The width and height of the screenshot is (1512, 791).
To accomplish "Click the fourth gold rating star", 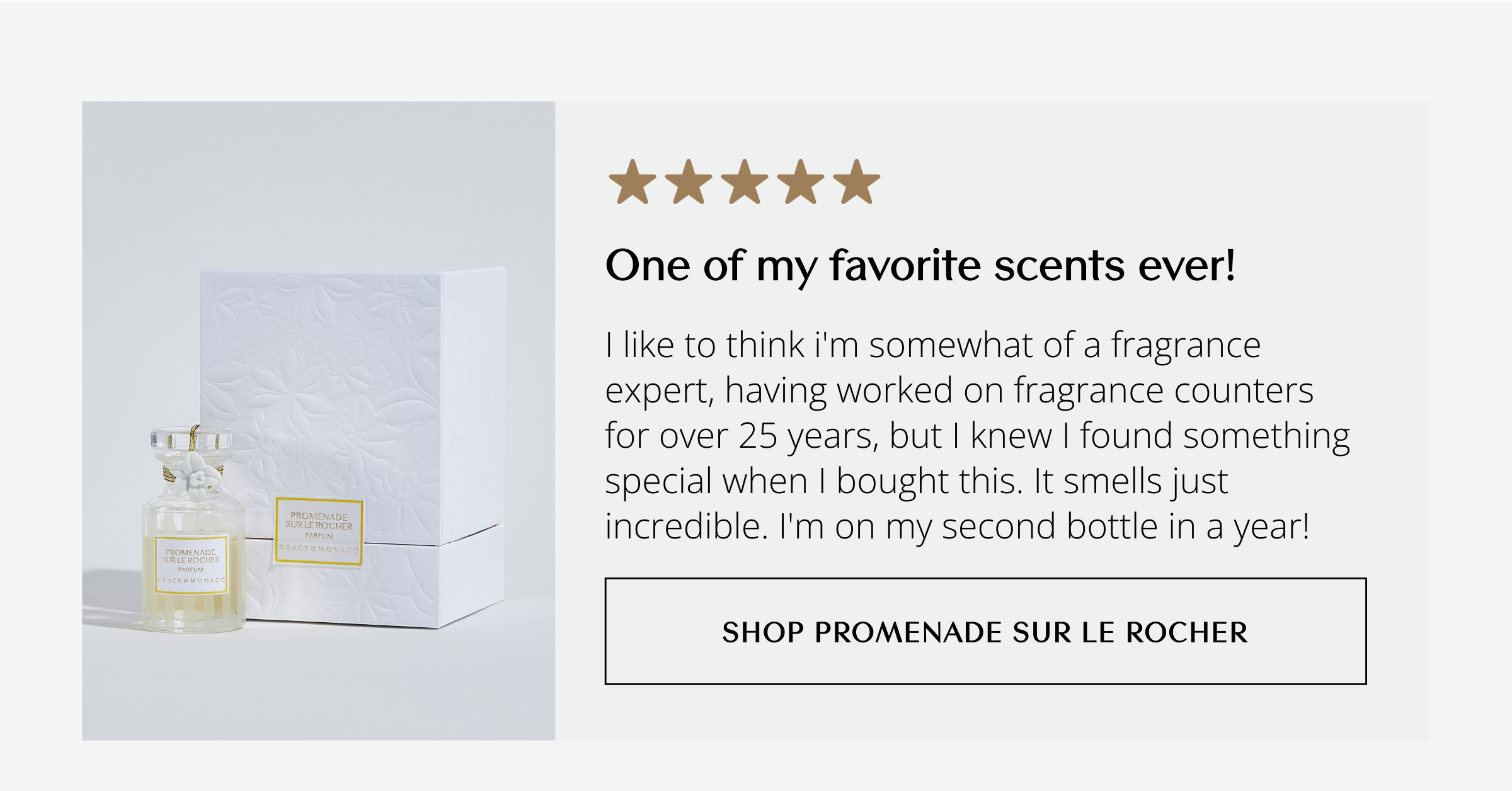I will (801, 182).
